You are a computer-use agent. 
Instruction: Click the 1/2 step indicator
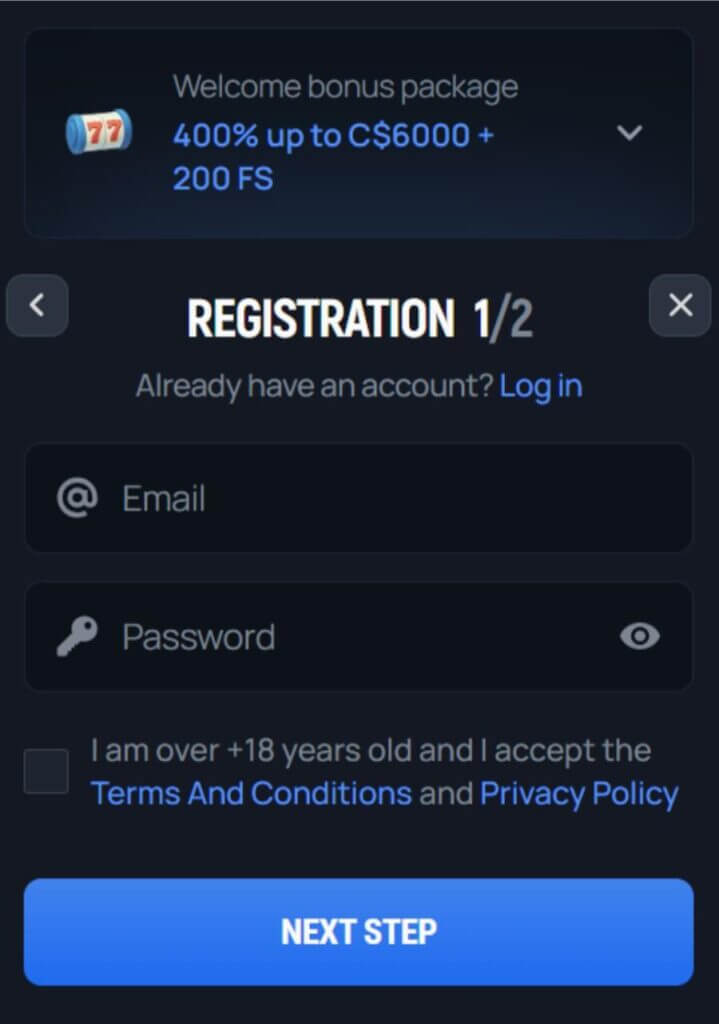[x=503, y=319]
